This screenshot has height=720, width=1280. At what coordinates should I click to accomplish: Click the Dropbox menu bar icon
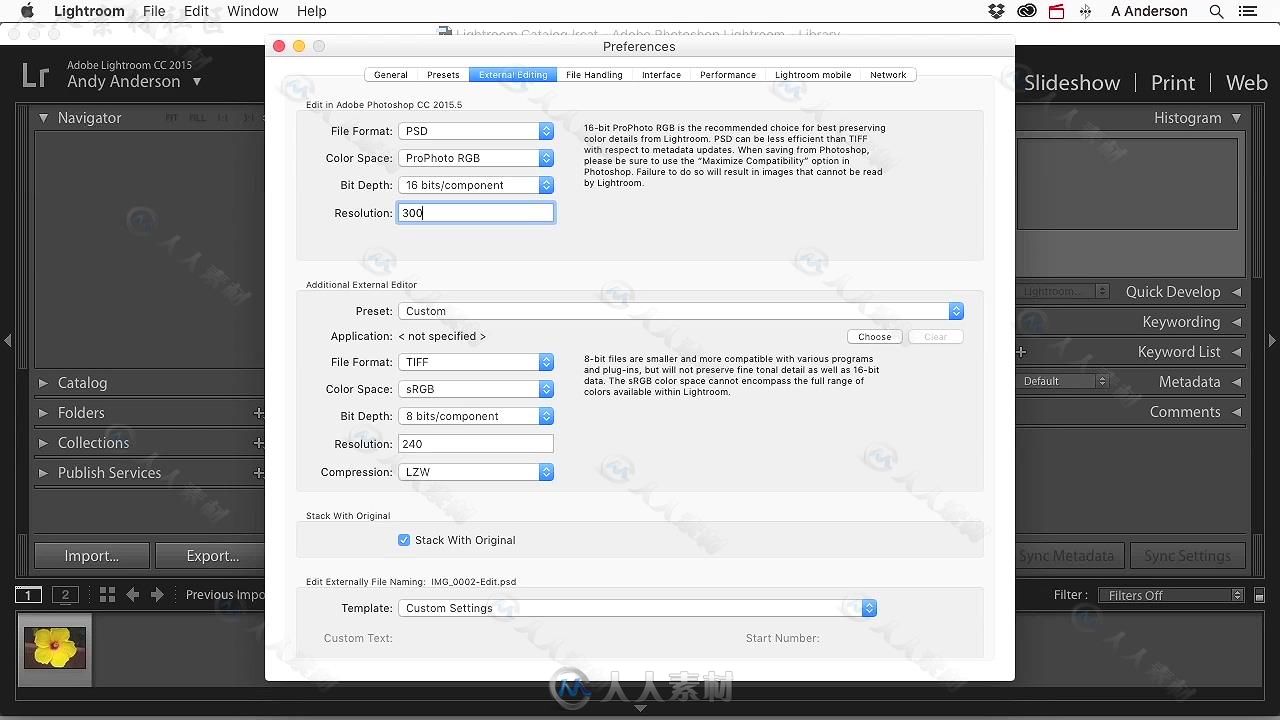996,11
